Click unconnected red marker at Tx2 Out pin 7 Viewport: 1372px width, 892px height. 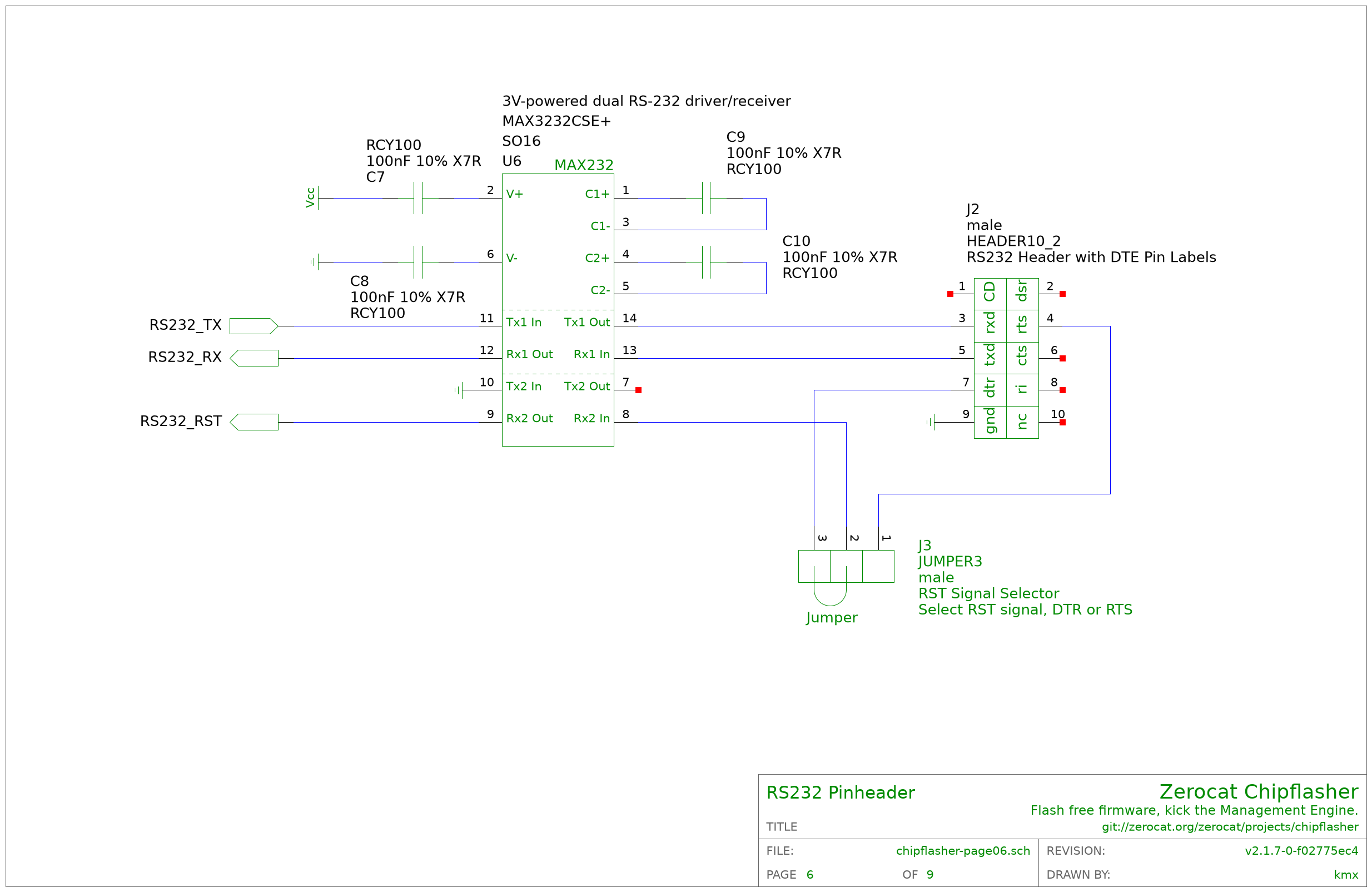click(638, 390)
